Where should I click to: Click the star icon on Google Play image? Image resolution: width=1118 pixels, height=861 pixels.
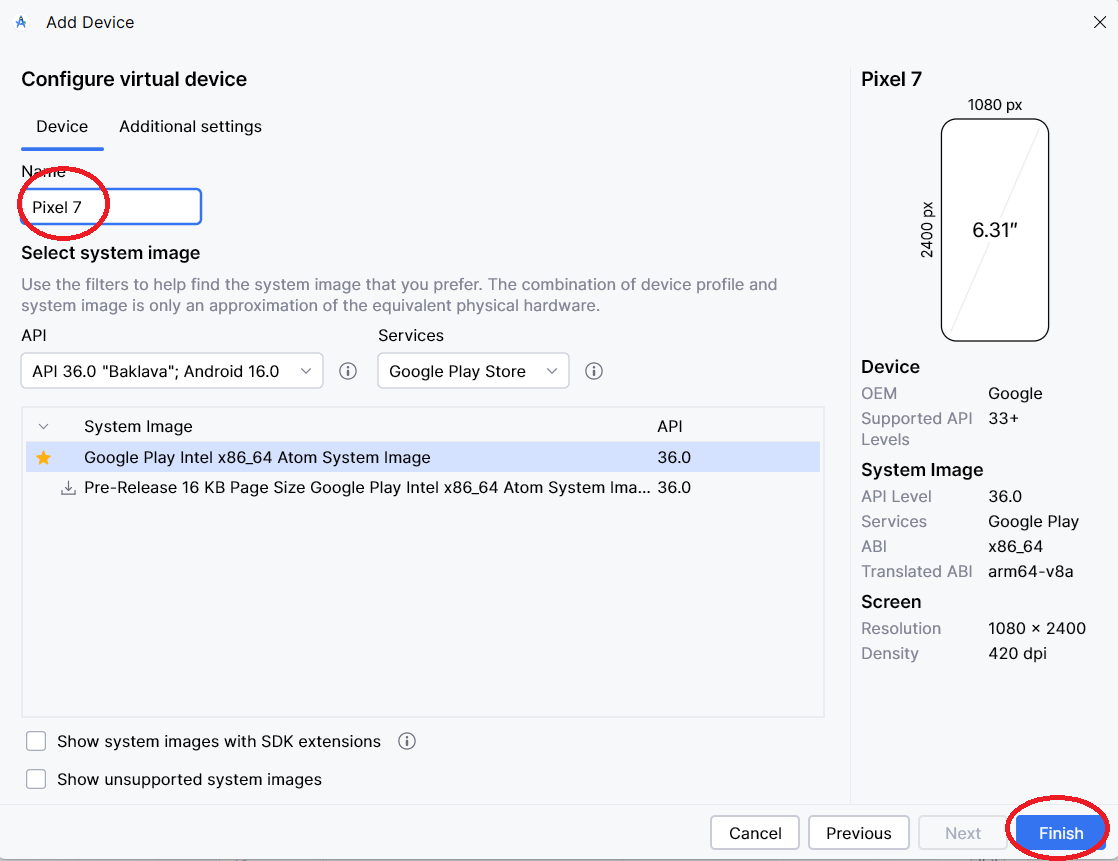point(44,458)
